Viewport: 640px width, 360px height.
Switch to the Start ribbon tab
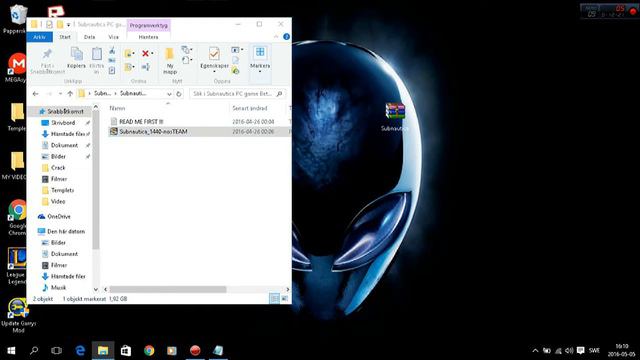(65, 37)
